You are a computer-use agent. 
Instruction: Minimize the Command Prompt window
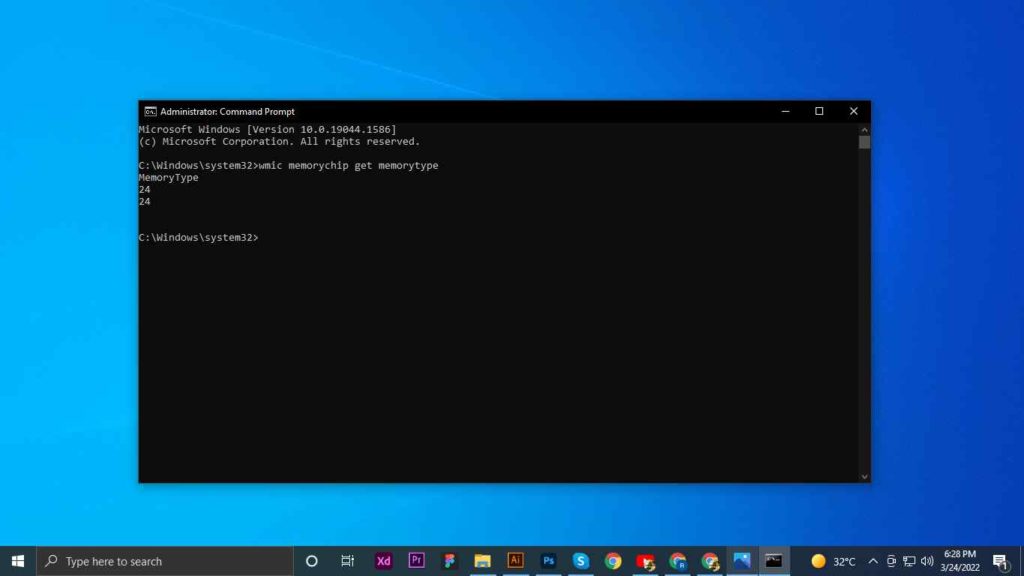point(786,112)
